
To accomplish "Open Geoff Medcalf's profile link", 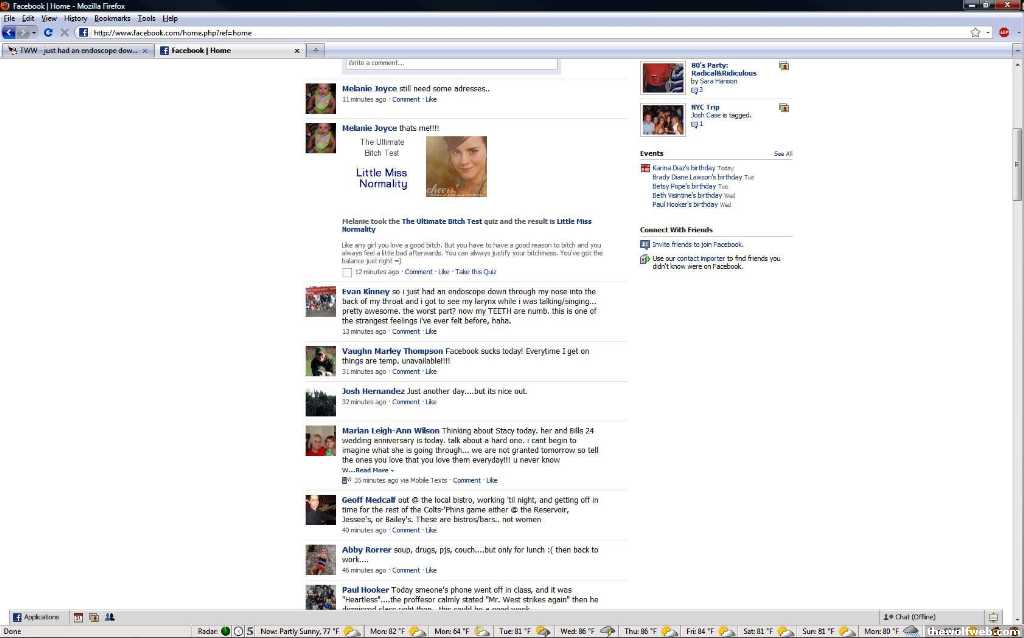I will [368, 500].
